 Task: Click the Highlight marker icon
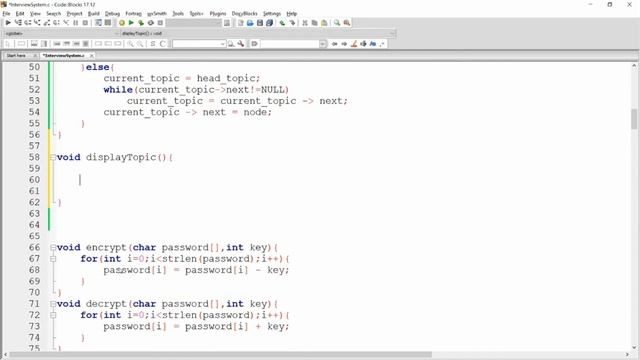pyautogui.click(x=354, y=44)
